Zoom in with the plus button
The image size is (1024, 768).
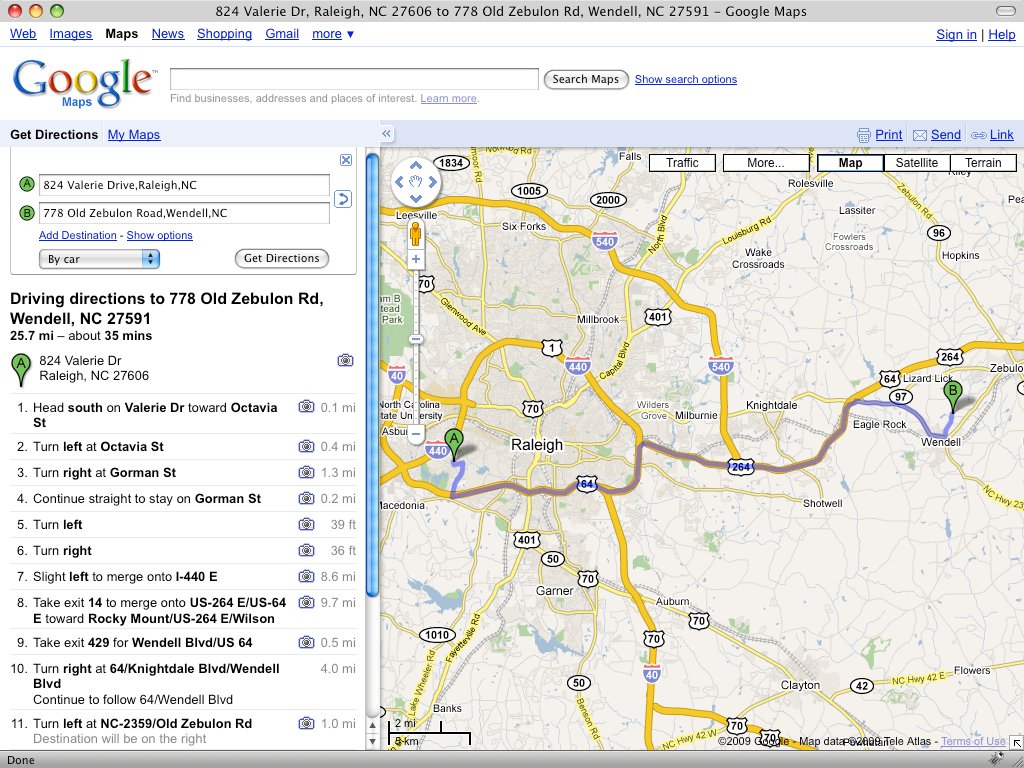(415, 259)
